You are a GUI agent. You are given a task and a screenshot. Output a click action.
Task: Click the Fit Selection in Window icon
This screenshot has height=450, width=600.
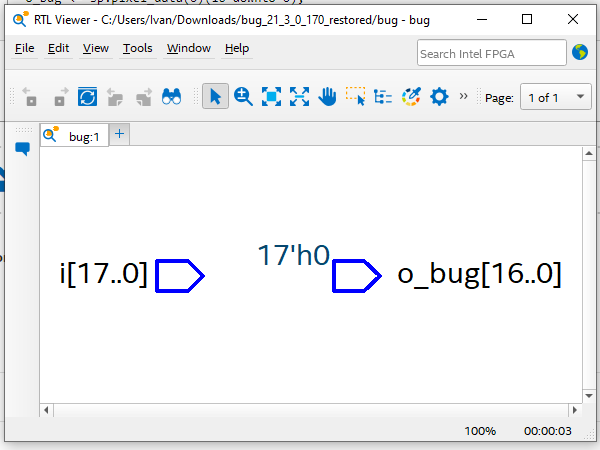tap(299, 96)
